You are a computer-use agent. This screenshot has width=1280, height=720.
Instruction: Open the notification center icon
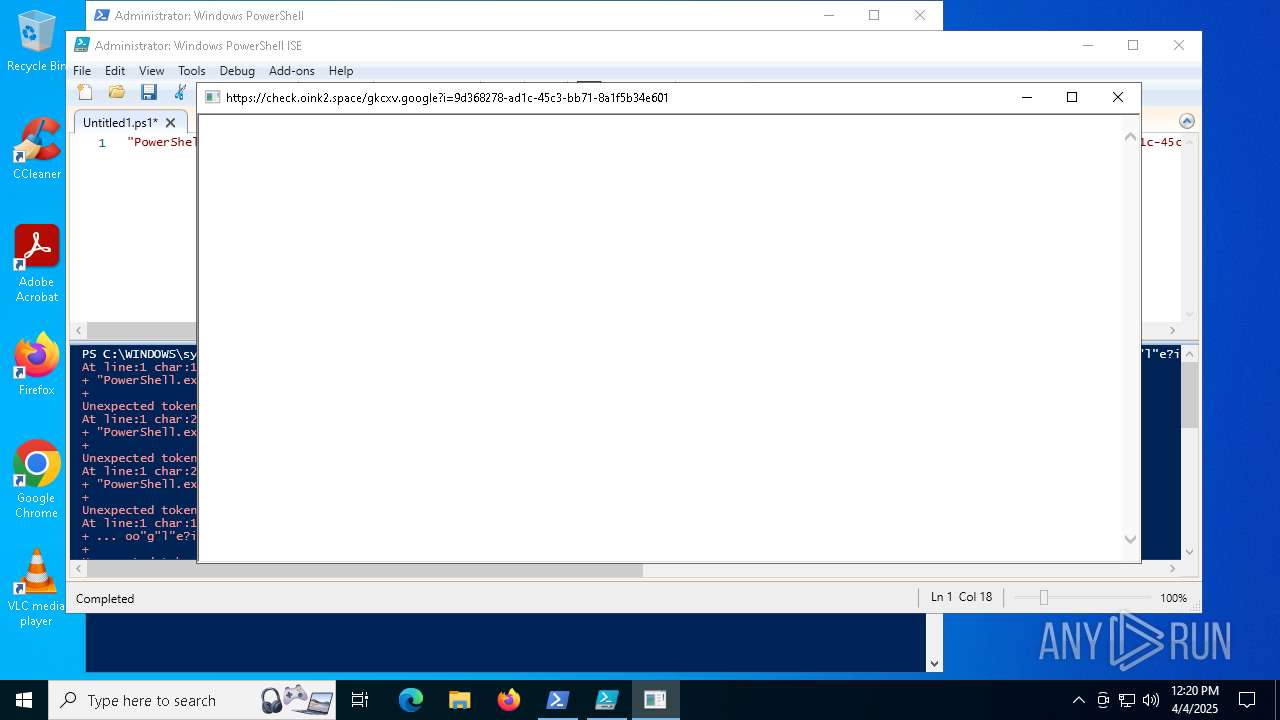click(1247, 700)
